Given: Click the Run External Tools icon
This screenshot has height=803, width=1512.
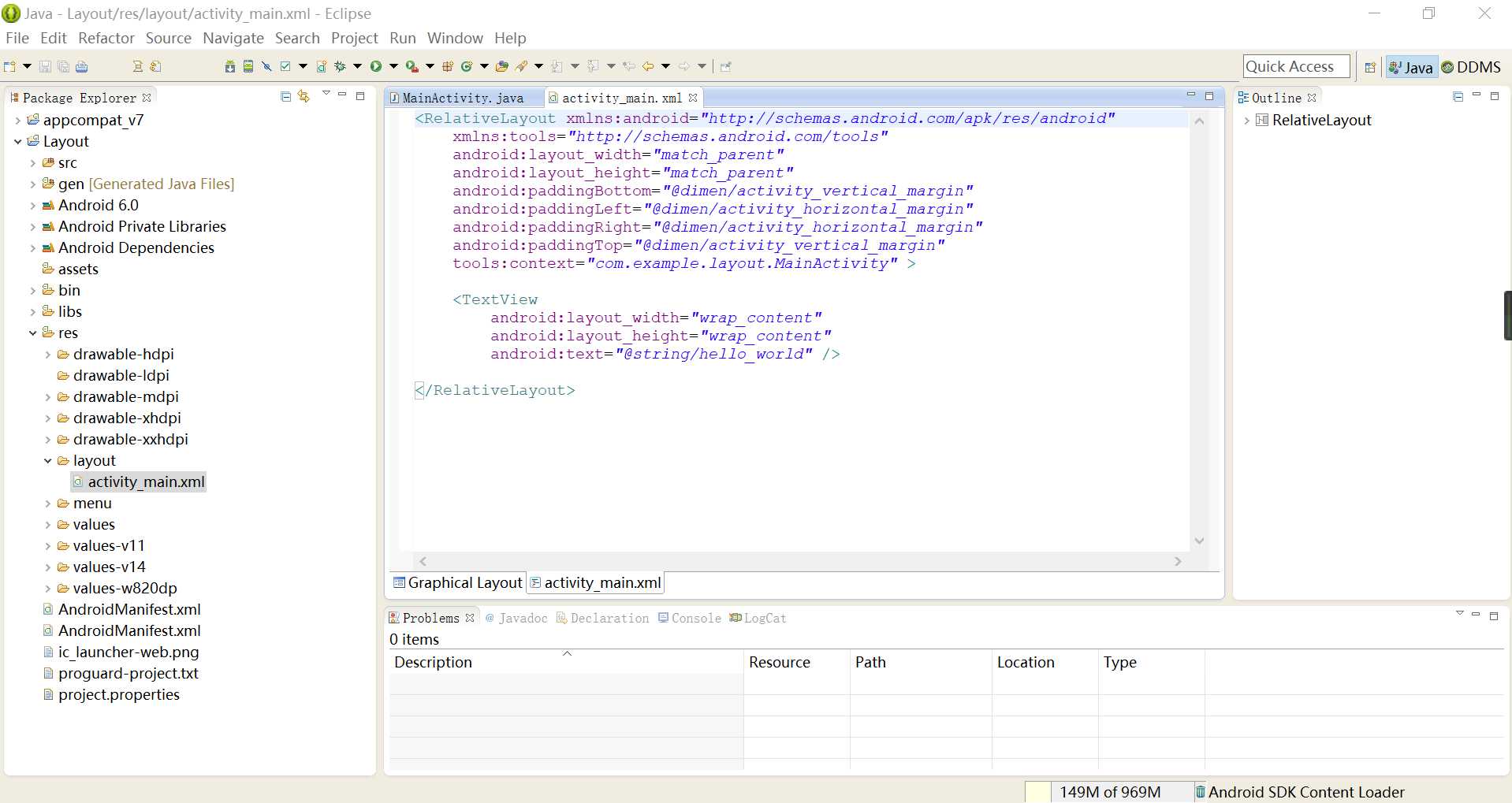Looking at the screenshot, I should [412, 66].
